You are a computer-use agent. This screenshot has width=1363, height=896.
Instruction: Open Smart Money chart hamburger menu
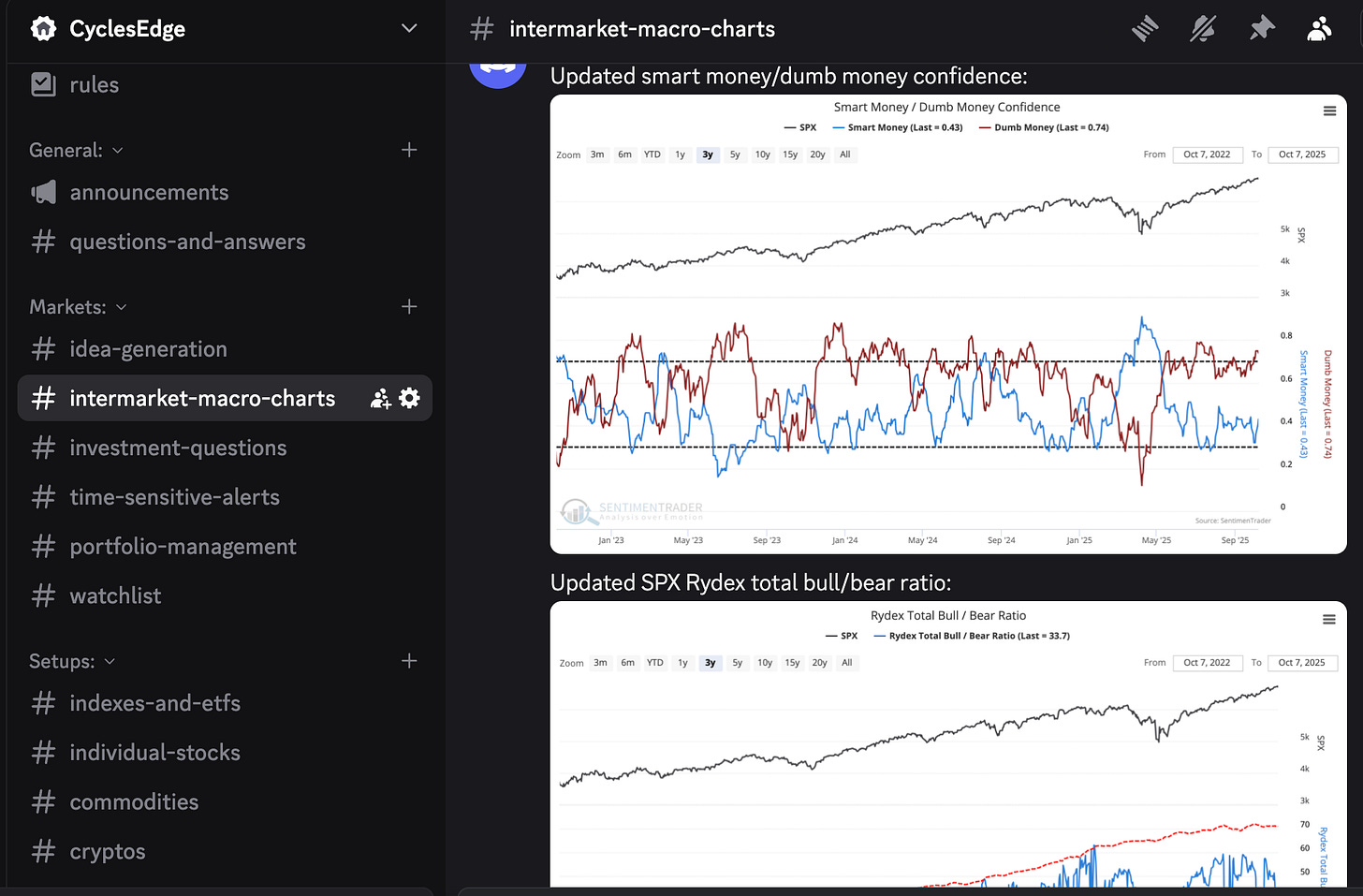point(1329,110)
